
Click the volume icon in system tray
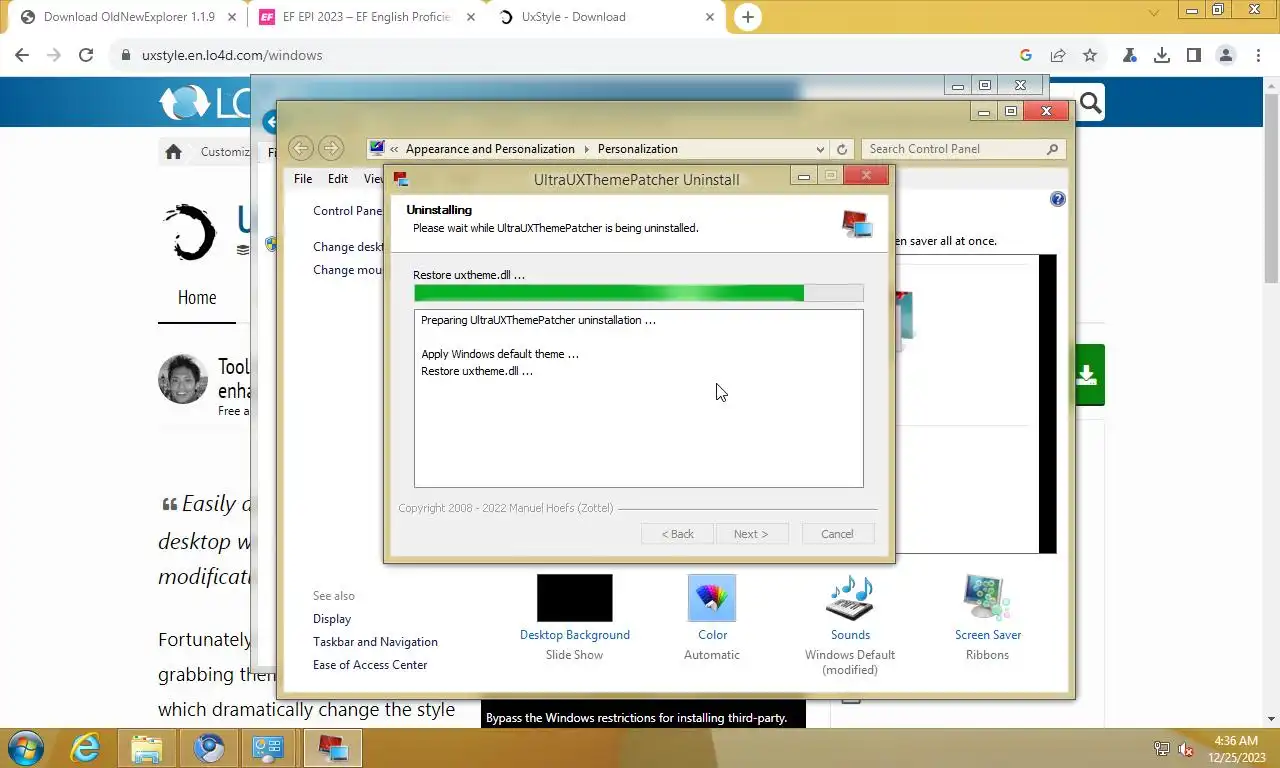tap(1187, 749)
